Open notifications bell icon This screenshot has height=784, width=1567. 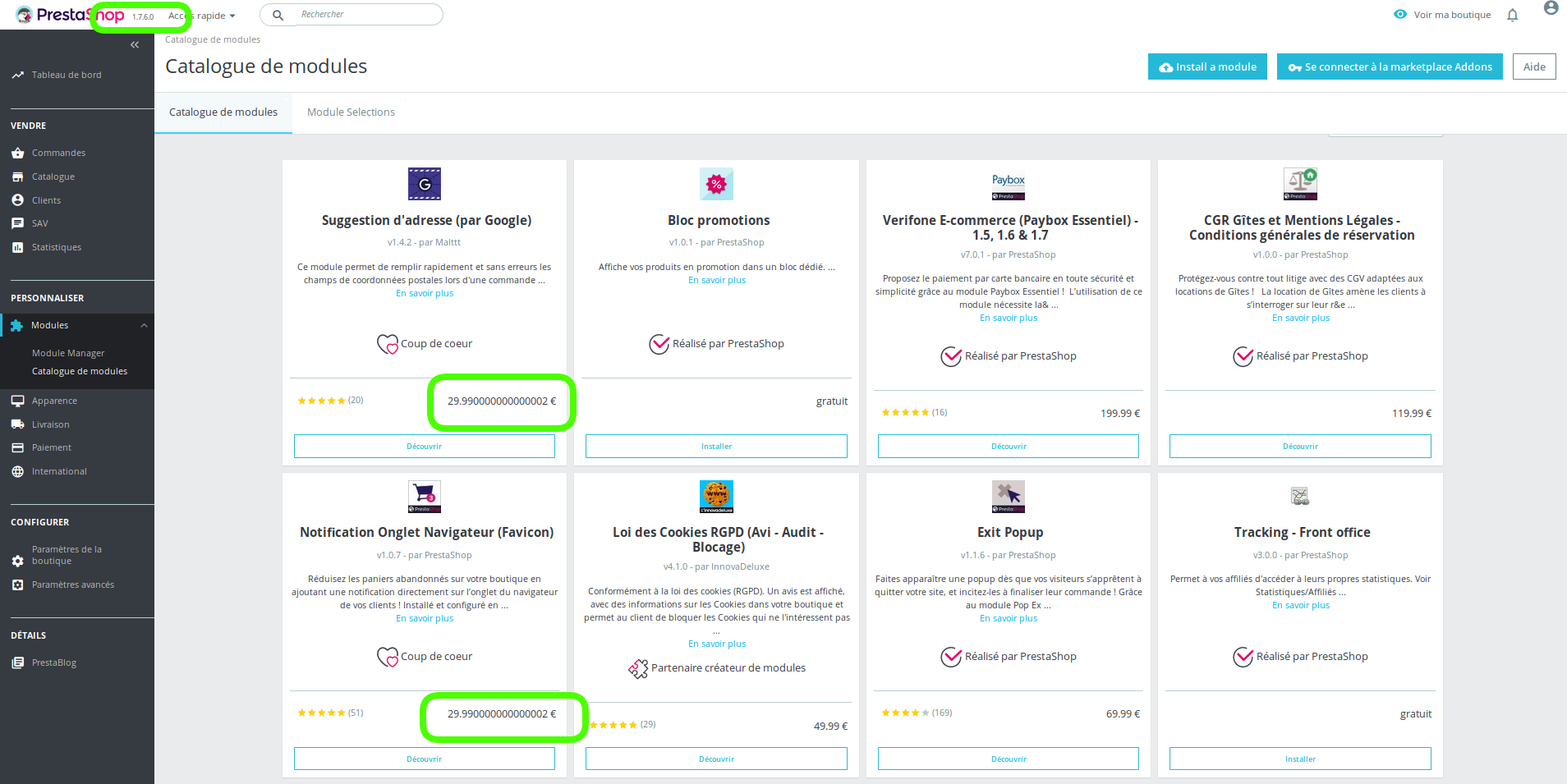click(x=1512, y=15)
